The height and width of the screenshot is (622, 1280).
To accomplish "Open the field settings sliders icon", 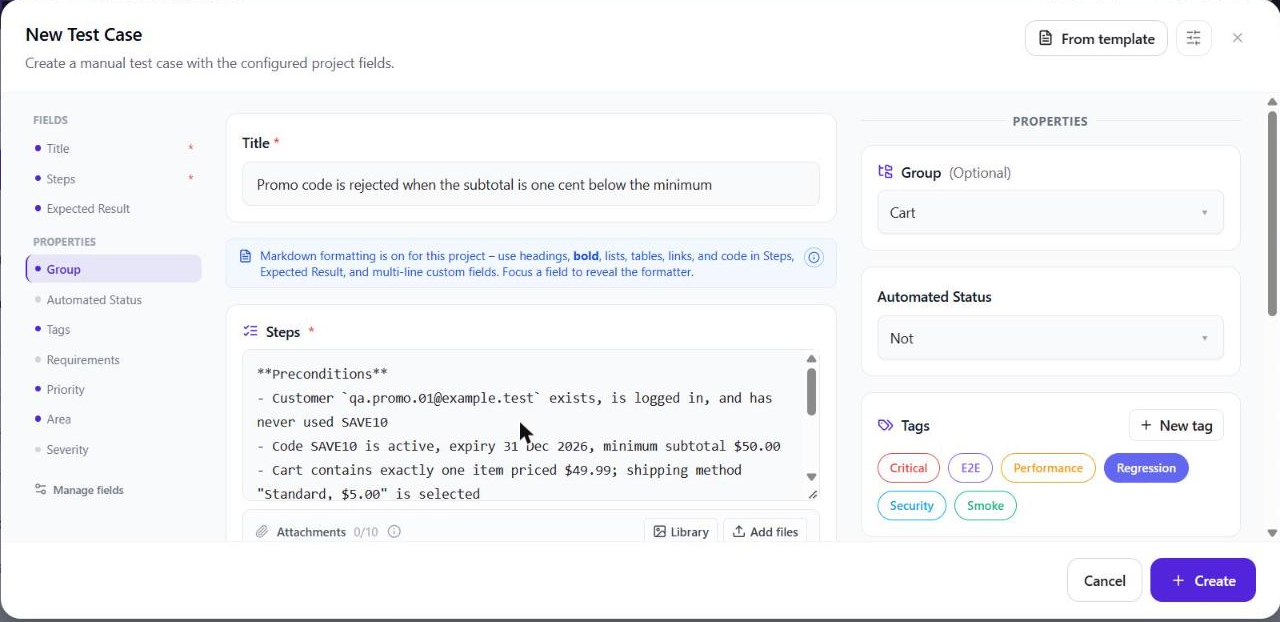I will (1194, 38).
